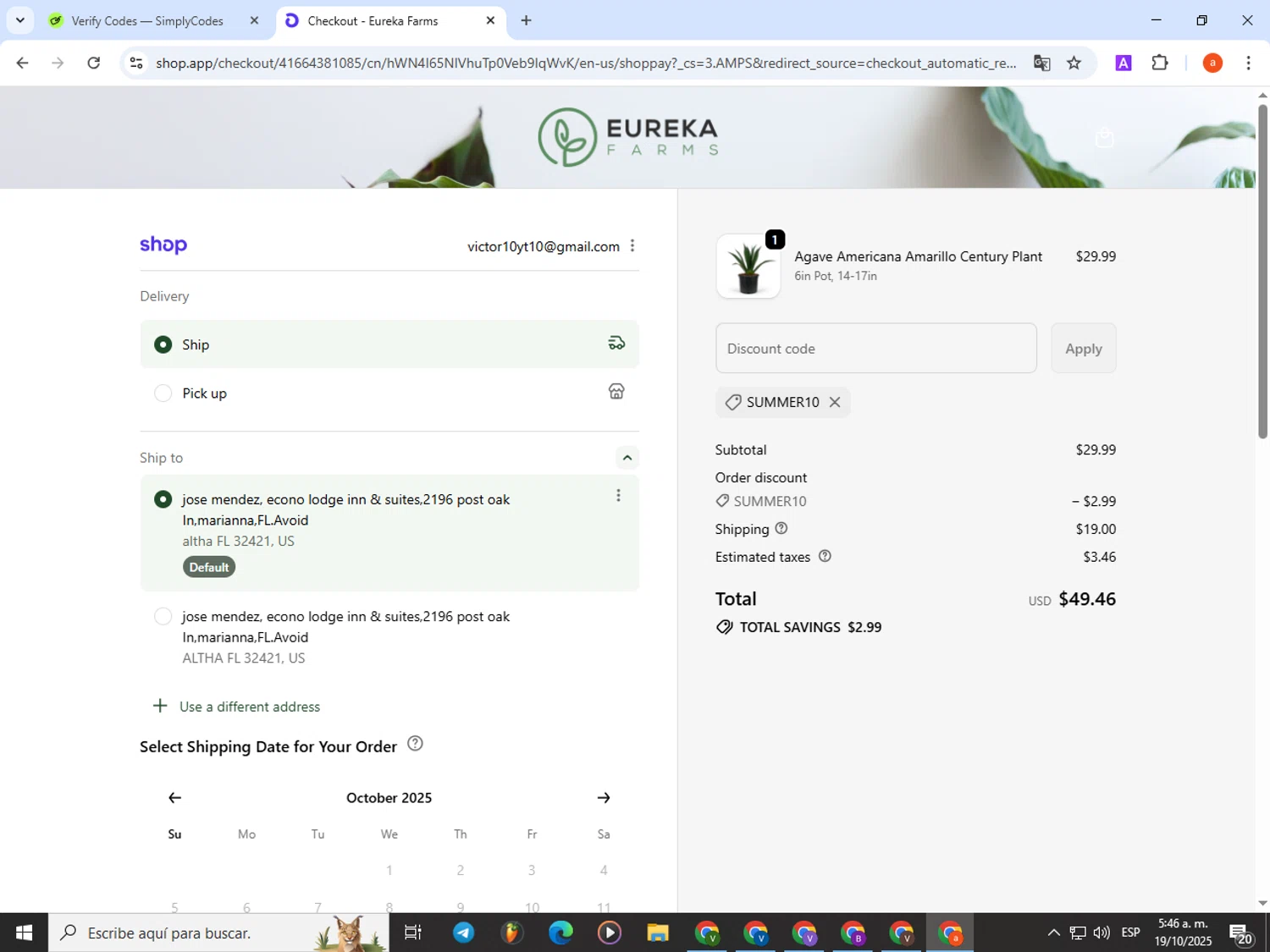View site information icon in address bar
Screen dimensions: 1270x952
(136, 63)
